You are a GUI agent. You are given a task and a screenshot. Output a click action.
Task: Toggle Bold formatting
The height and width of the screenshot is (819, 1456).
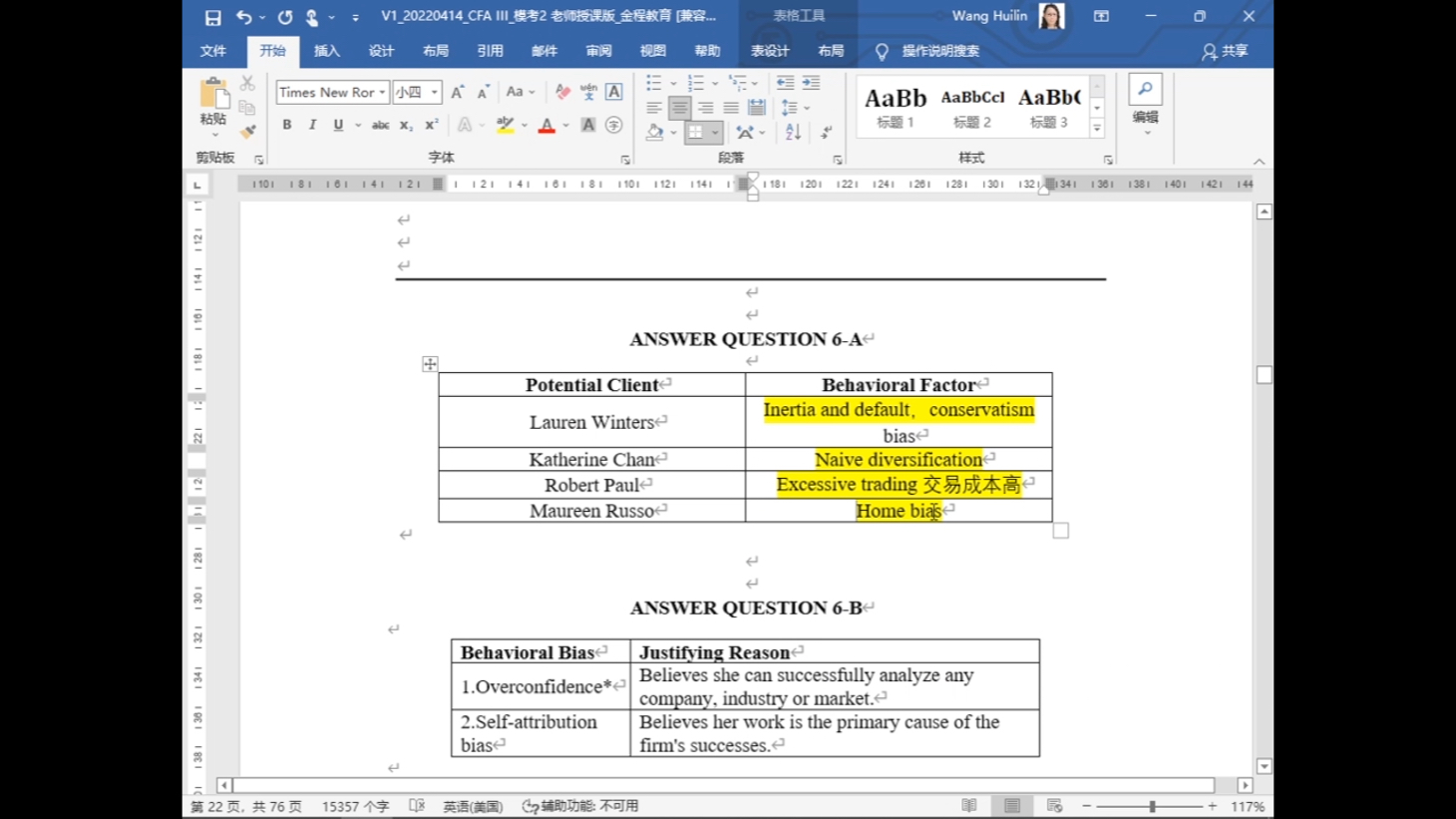tap(287, 125)
